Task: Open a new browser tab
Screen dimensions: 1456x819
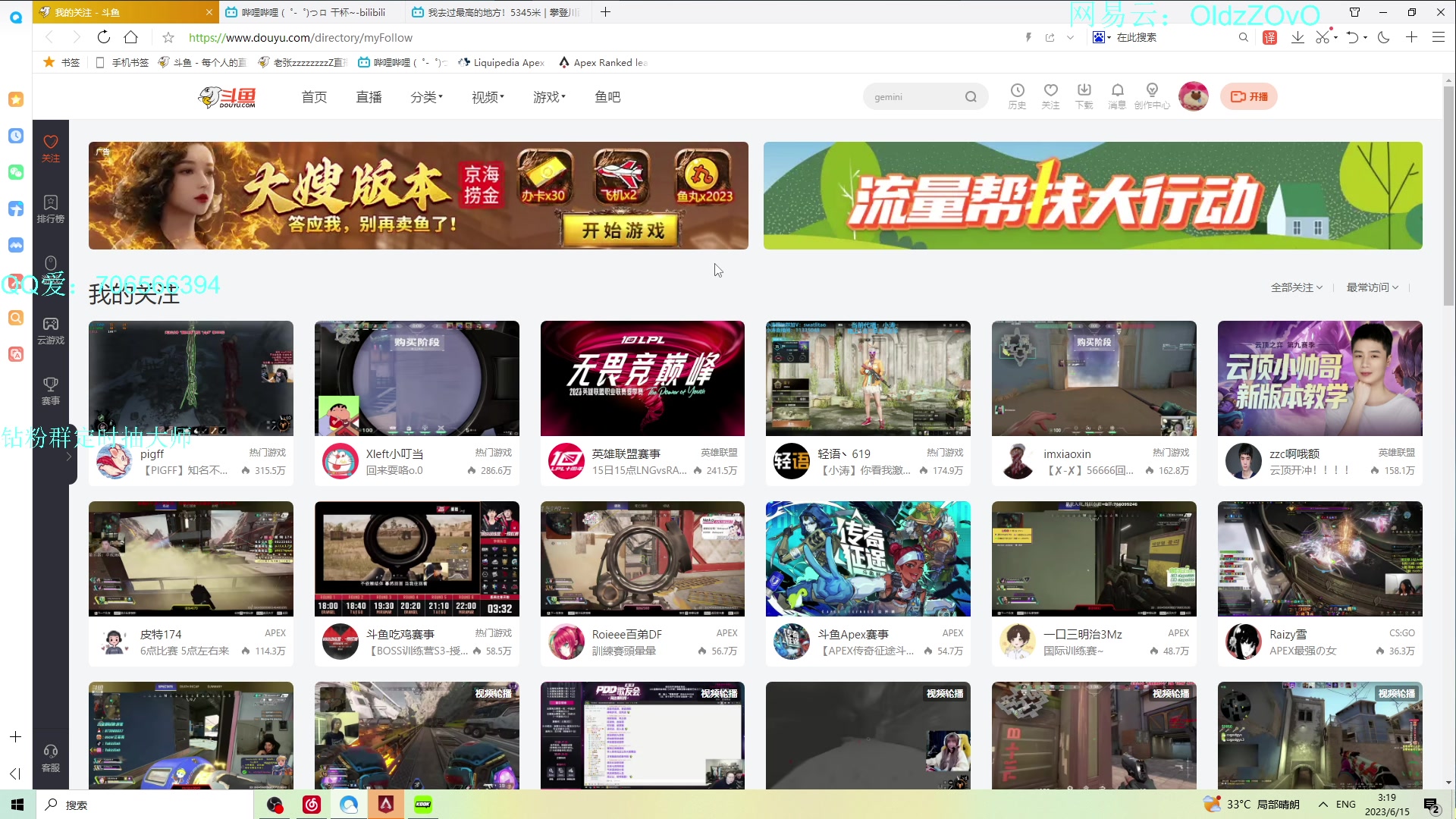Action: click(605, 12)
